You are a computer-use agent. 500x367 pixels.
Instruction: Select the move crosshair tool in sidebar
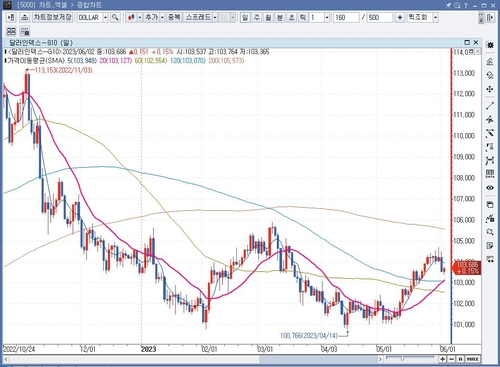click(x=490, y=89)
